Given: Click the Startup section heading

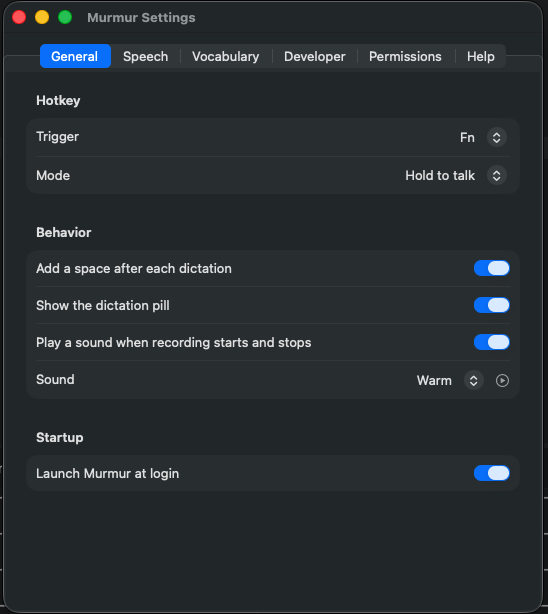Looking at the screenshot, I should 60,437.
